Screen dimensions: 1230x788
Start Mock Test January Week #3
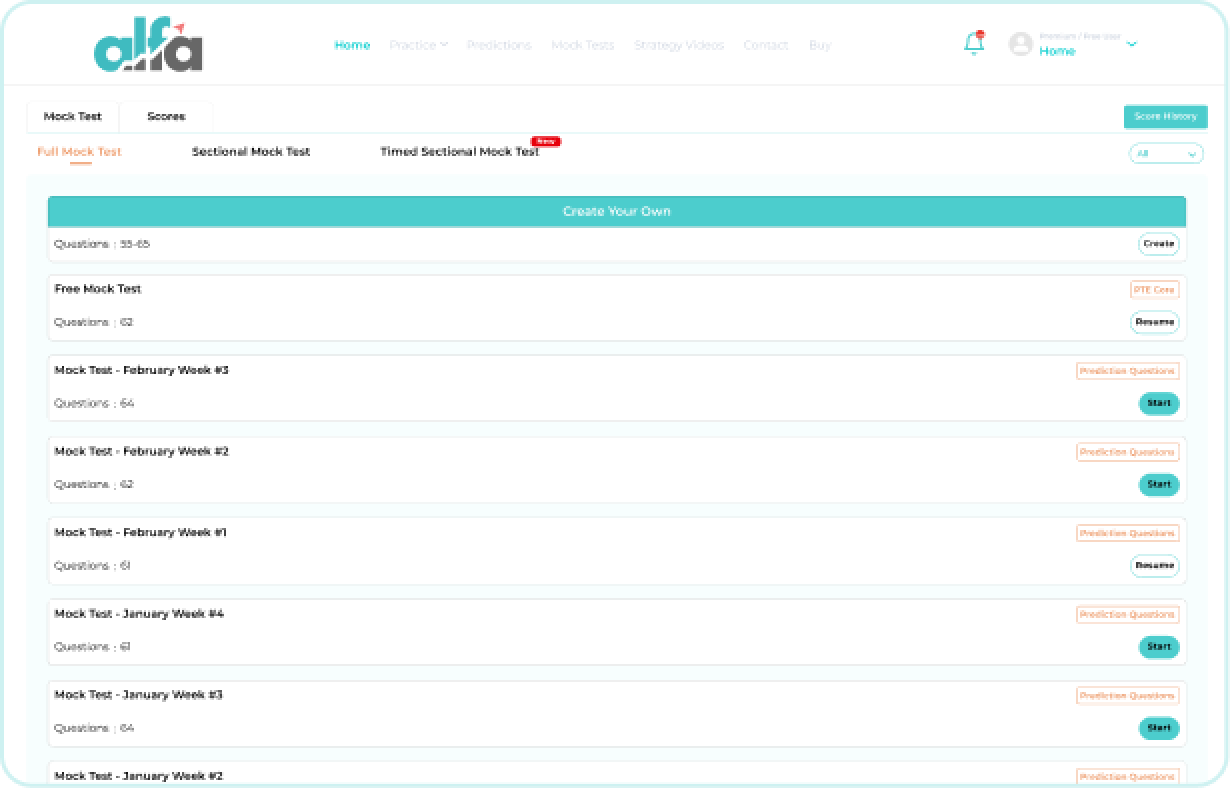[1159, 728]
